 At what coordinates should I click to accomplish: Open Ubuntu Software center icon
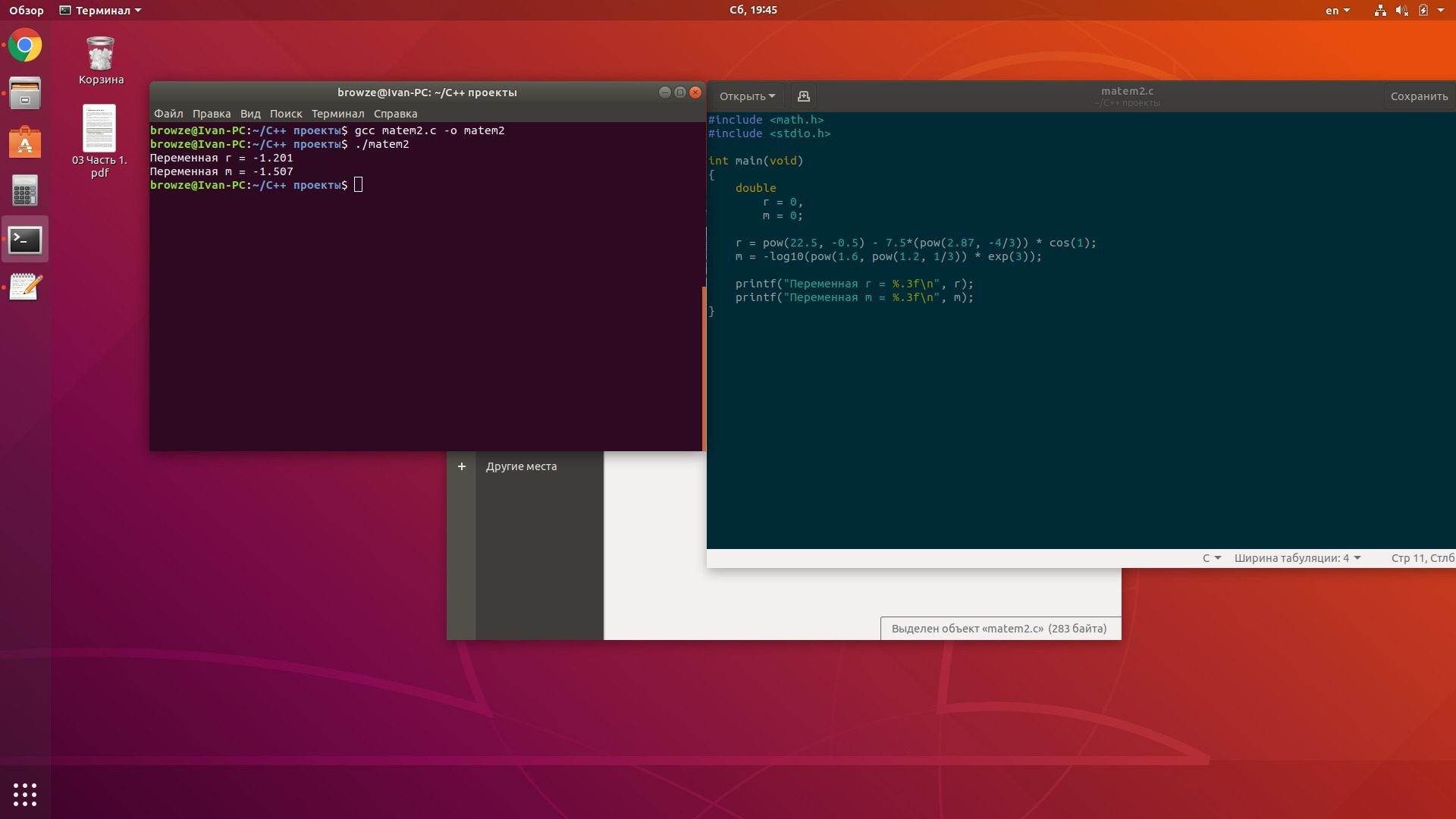pos(25,142)
